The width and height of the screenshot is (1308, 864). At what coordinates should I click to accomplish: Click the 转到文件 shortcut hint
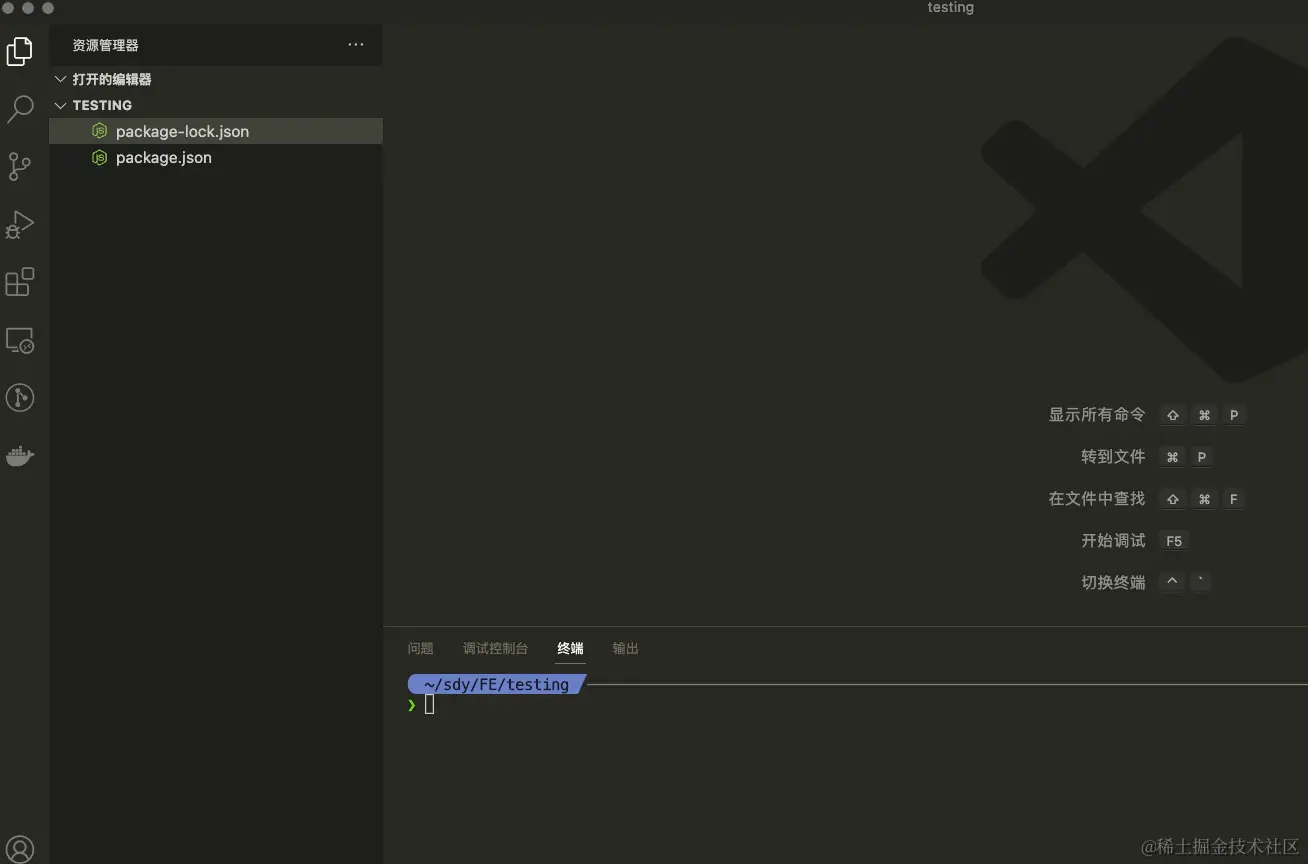1113,456
